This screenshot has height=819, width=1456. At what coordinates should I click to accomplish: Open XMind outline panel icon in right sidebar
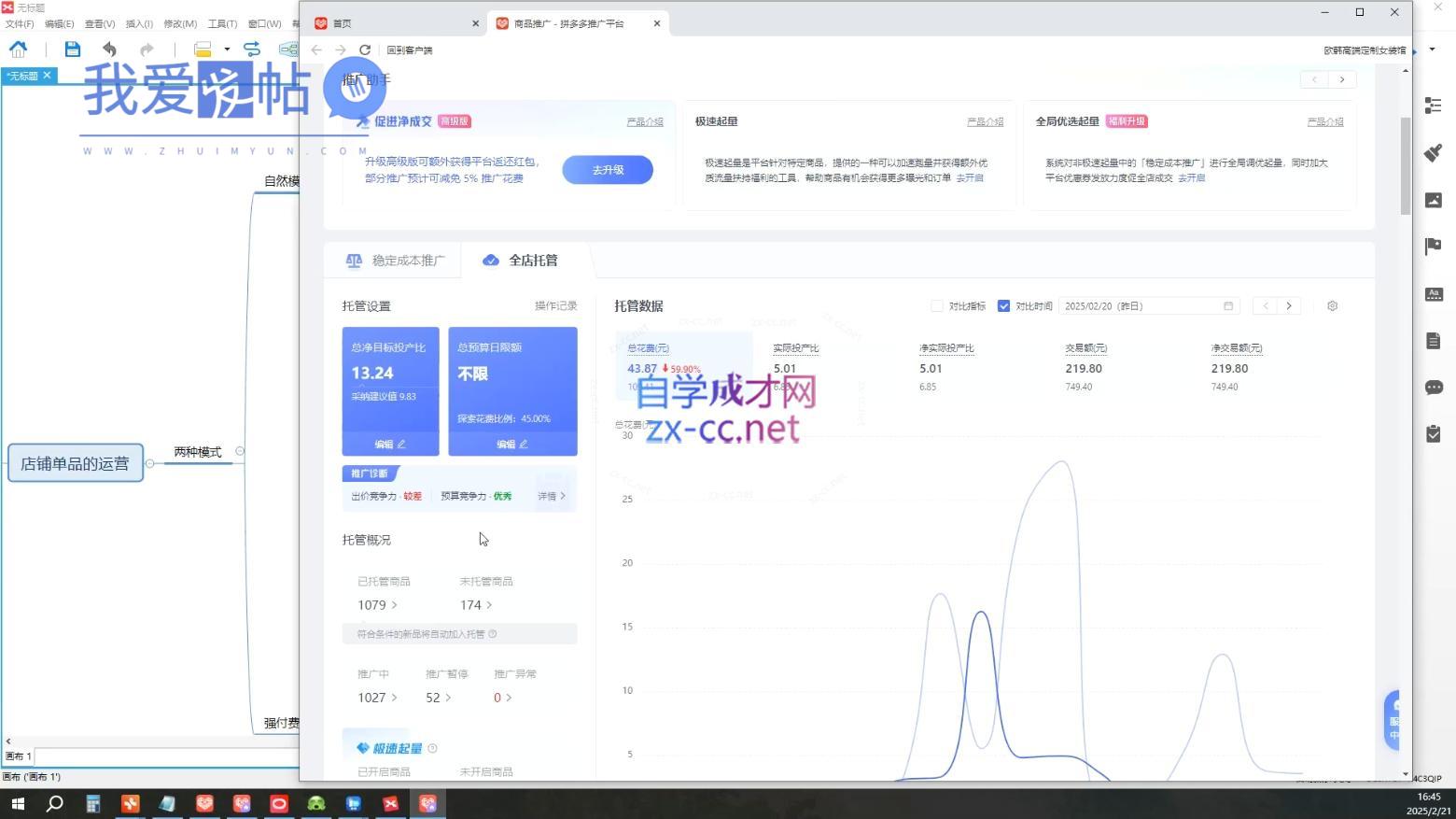point(1434,106)
